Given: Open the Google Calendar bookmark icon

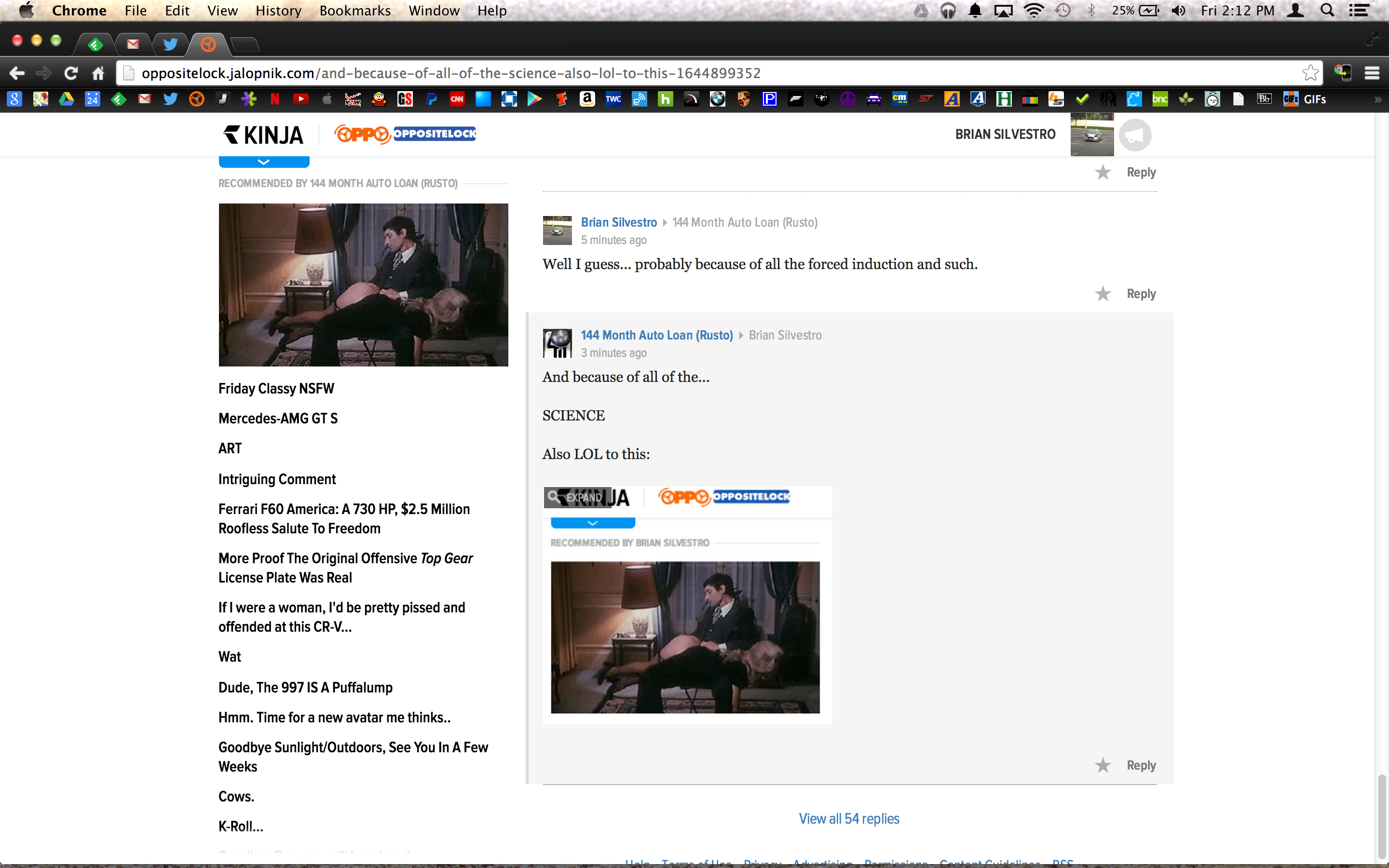Looking at the screenshot, I should coord(93,99).
